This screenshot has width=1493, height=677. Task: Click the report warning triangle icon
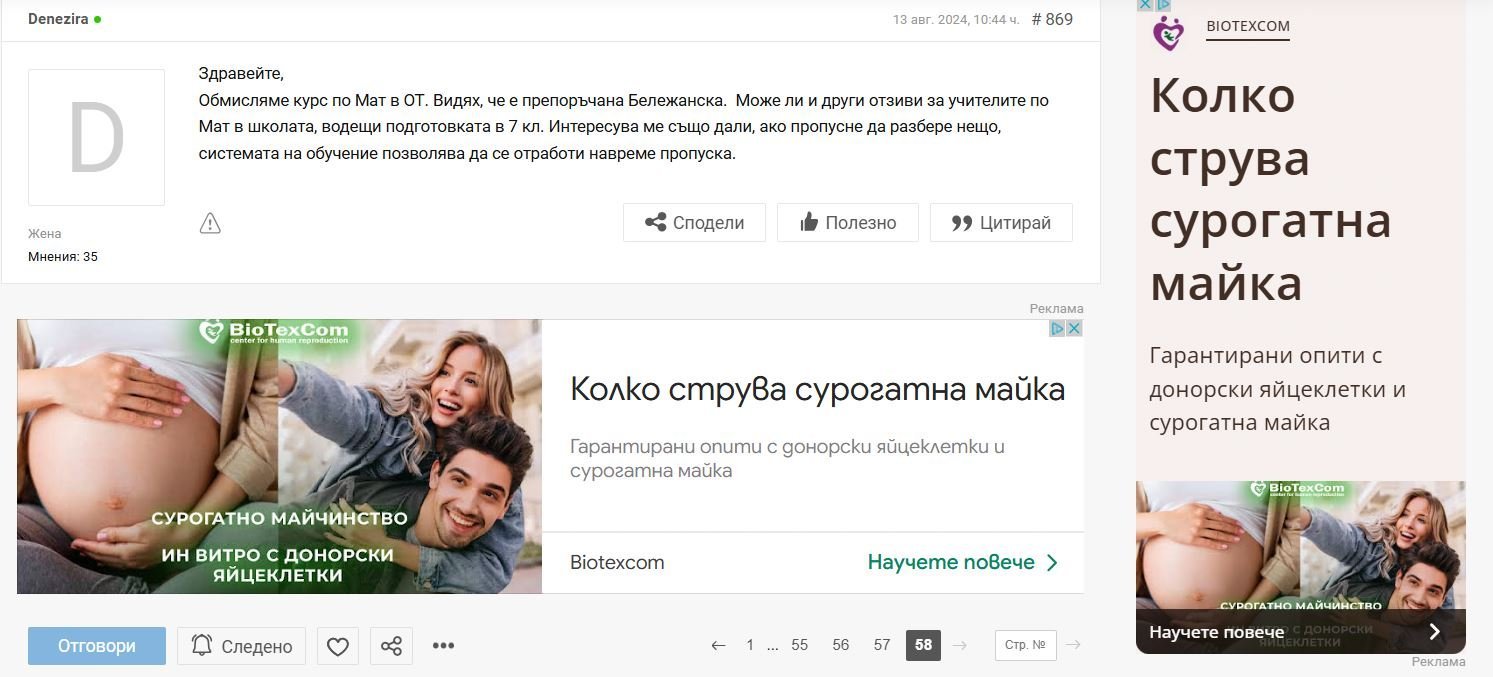coord(210,223)
